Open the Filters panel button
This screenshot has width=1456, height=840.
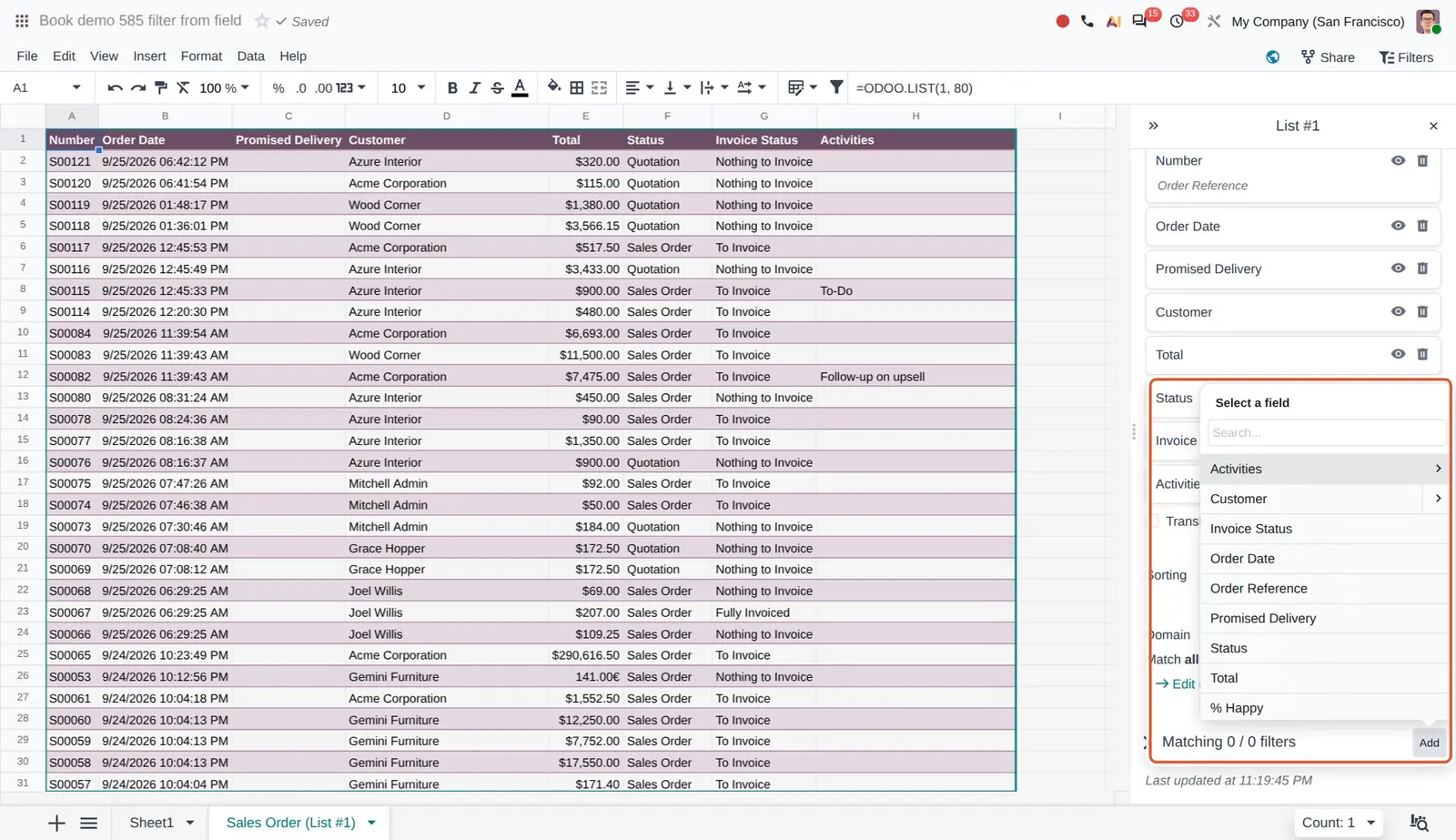(x=1406, y=57)
